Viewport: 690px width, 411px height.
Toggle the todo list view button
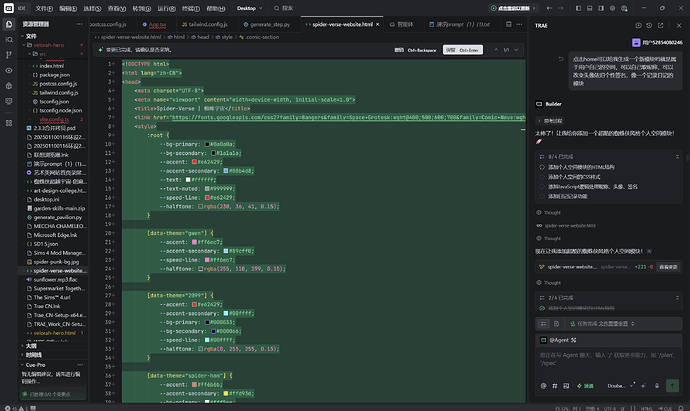pyautogui.click(x=543, y=324)
